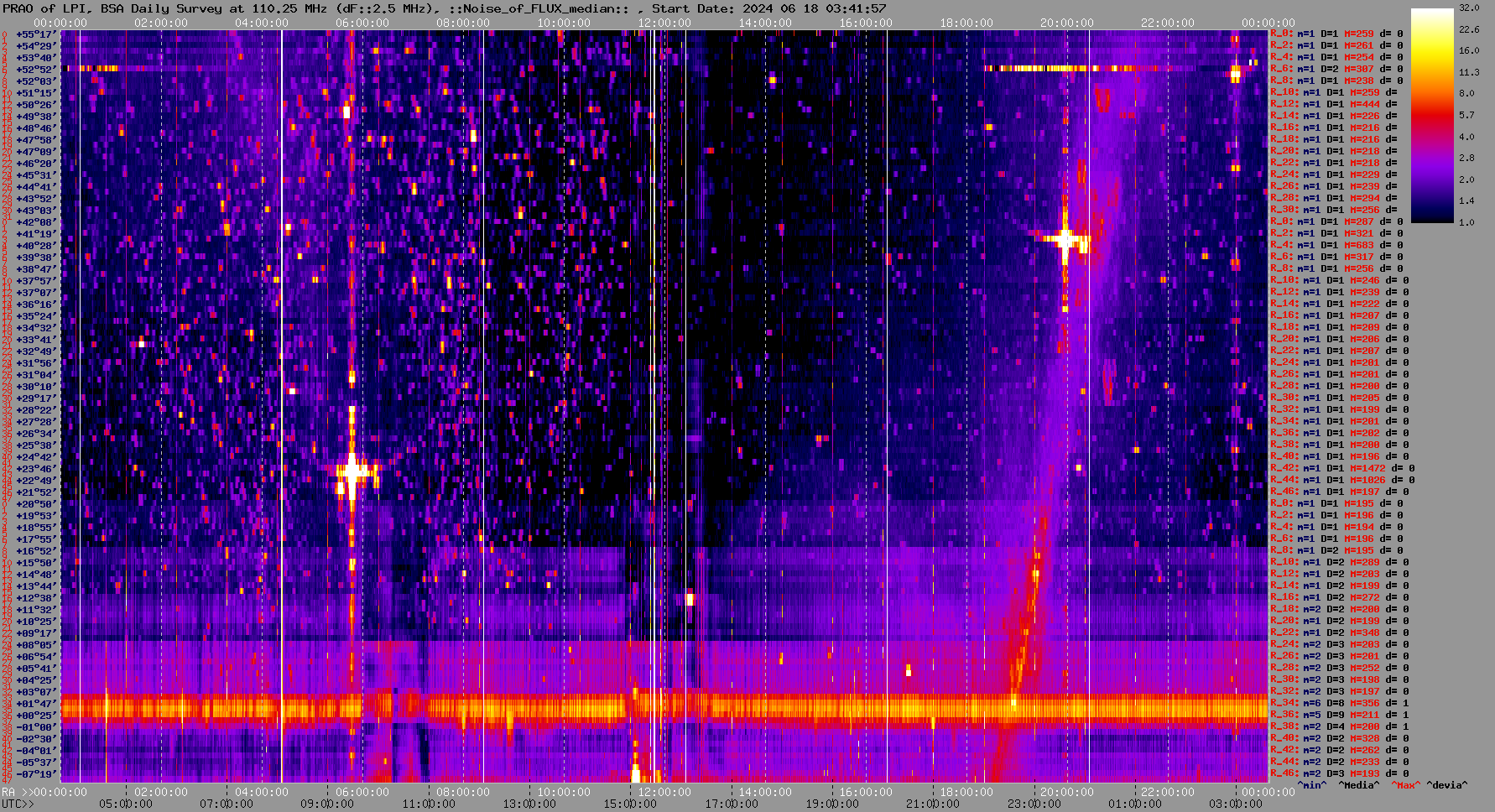Click the stats row with 'n=6 D=8 M=356'
This screenshot has width=1495, height=812.
click(x=1340, y=703)
